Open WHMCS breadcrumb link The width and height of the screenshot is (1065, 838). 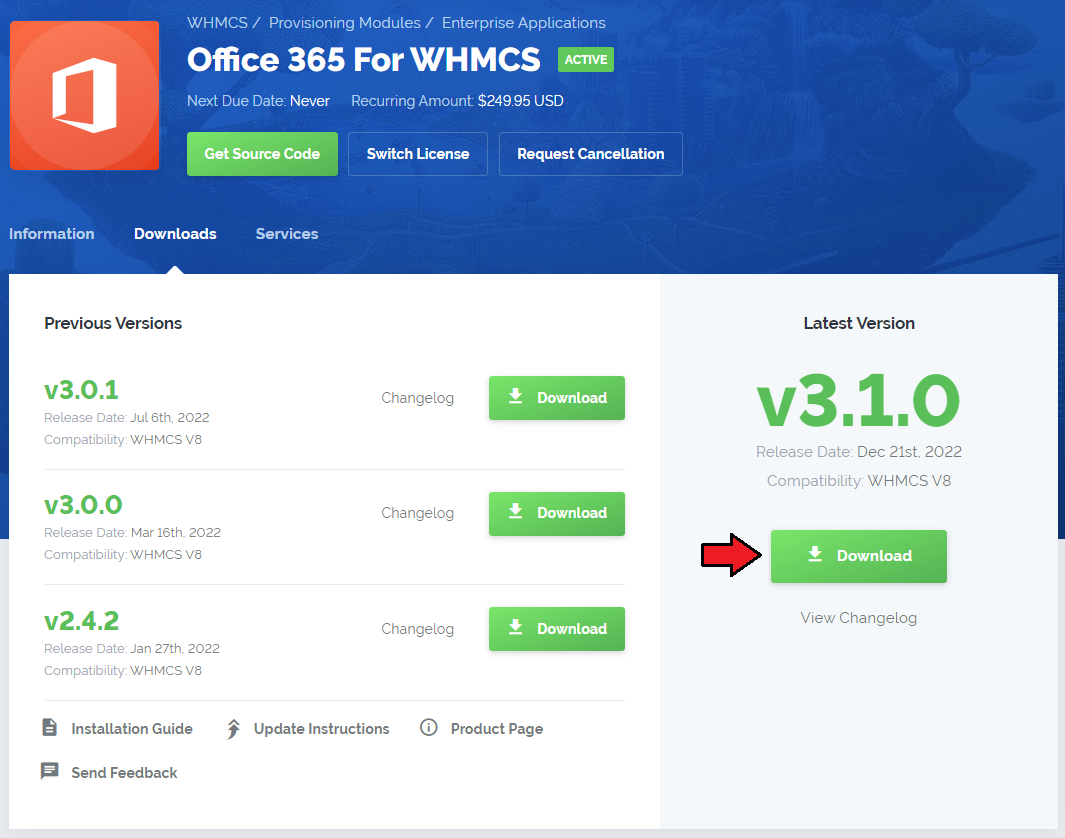(217, 22)
